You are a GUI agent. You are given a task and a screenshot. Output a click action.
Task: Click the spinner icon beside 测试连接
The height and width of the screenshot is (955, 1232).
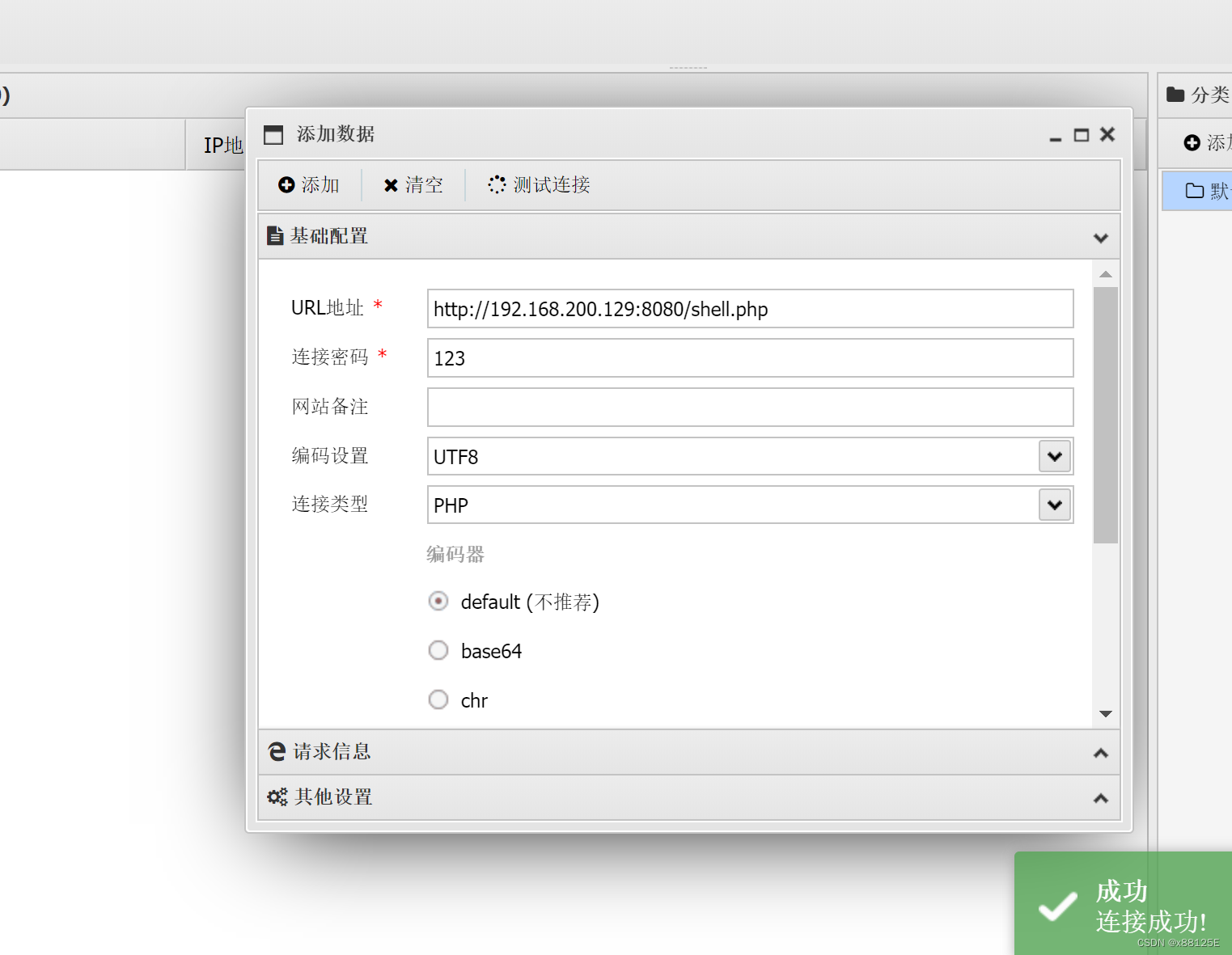[497, 185]
